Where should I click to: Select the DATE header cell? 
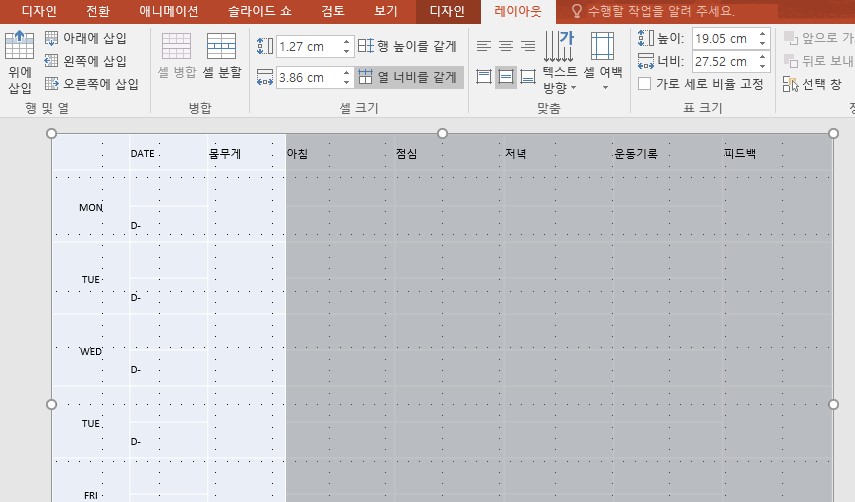pyautogui.click(x=168, y=153)
